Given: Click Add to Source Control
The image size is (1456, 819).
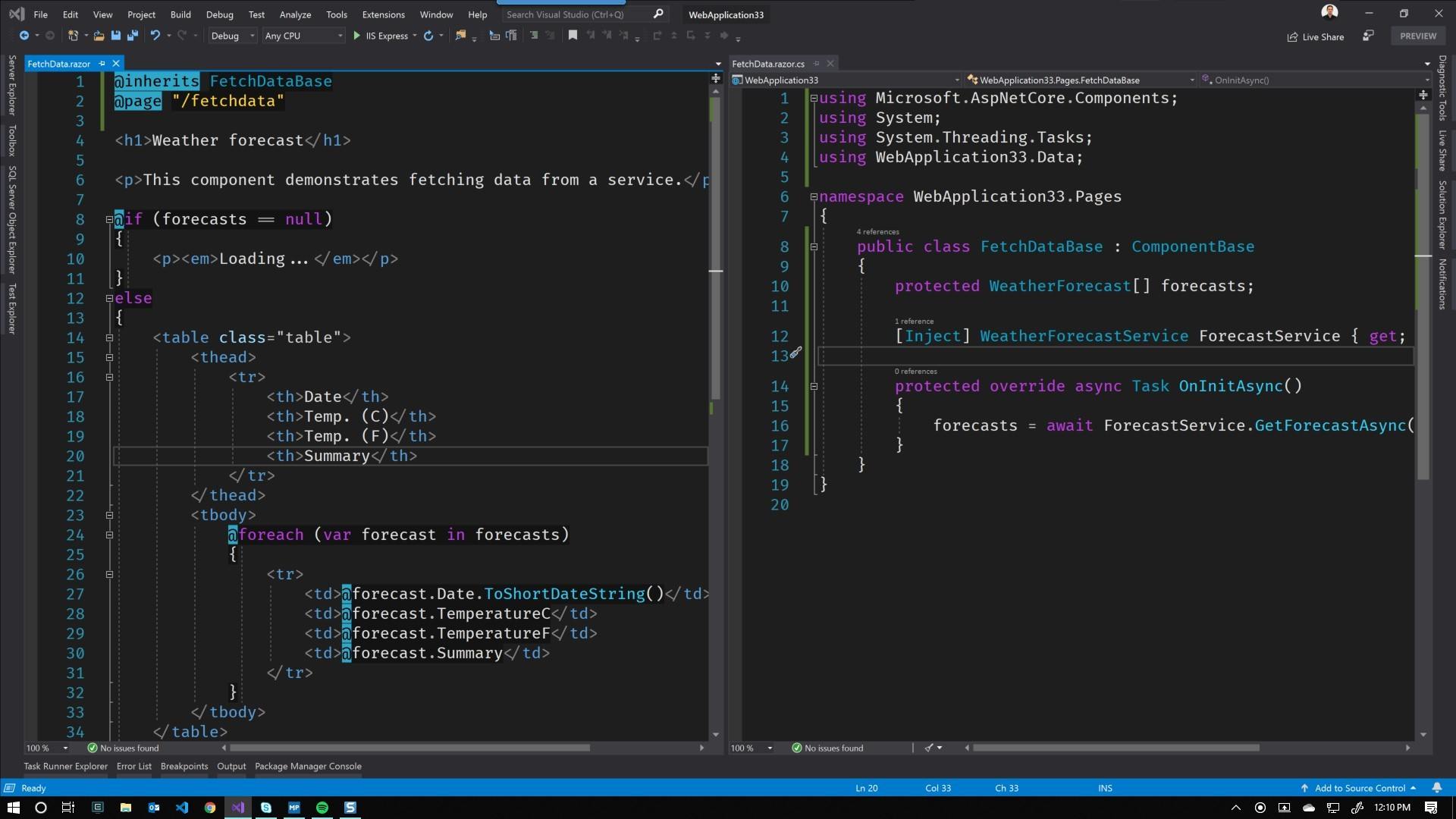Looking at the screenshot, I should point(1359,788).
